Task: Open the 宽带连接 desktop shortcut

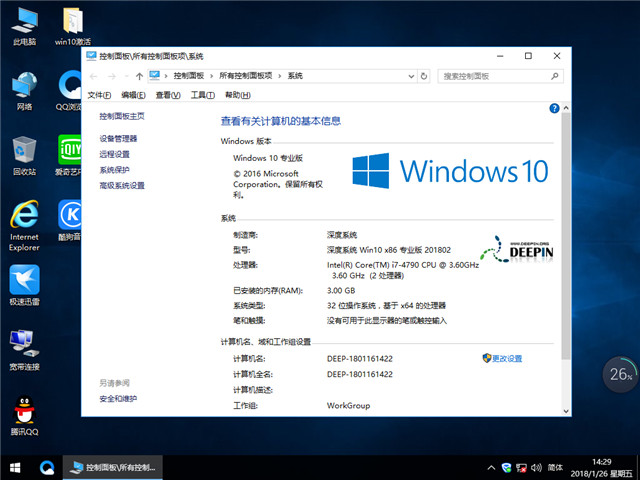Action: tap(24, 350)
